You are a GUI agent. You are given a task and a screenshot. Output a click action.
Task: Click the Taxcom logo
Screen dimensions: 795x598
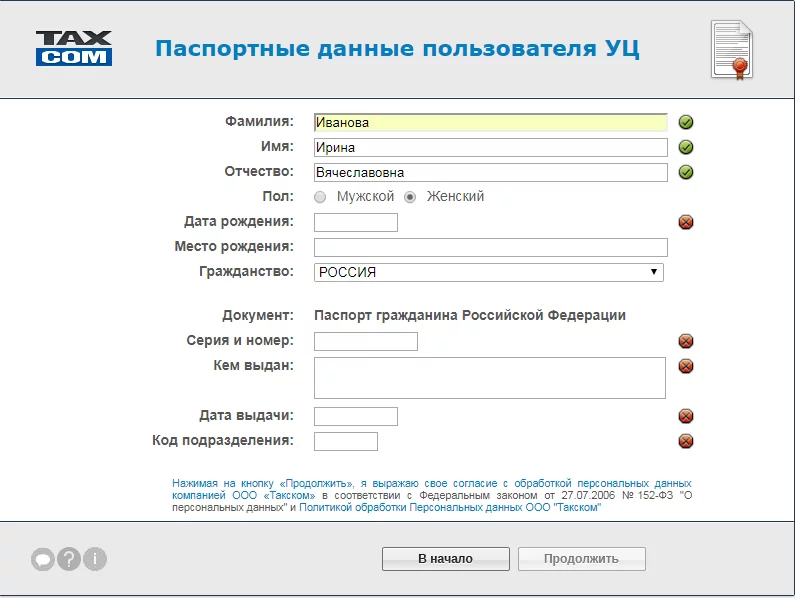(74, 48)
